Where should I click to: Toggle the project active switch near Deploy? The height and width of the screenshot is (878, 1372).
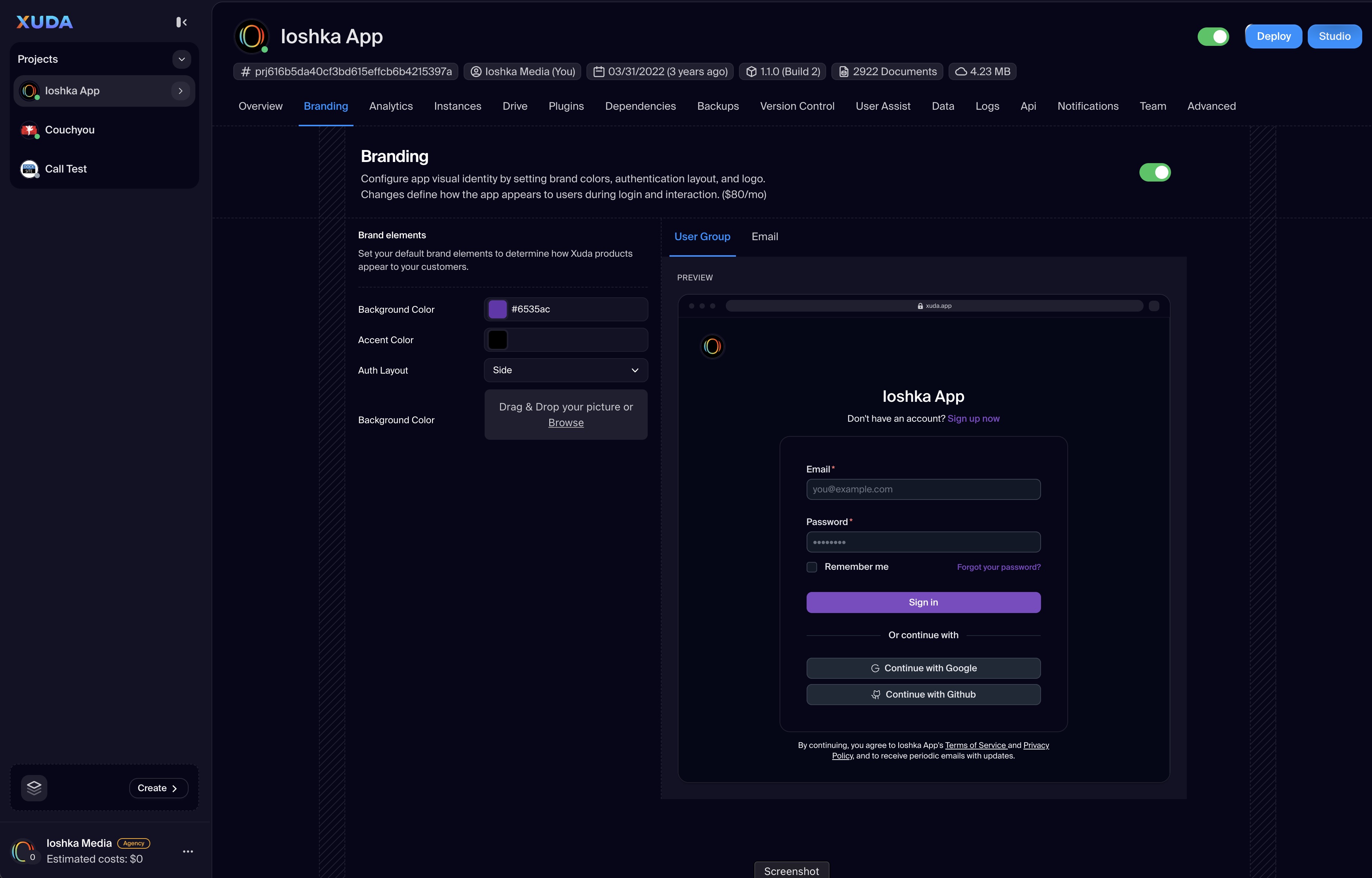click(x=1213, y=36)
